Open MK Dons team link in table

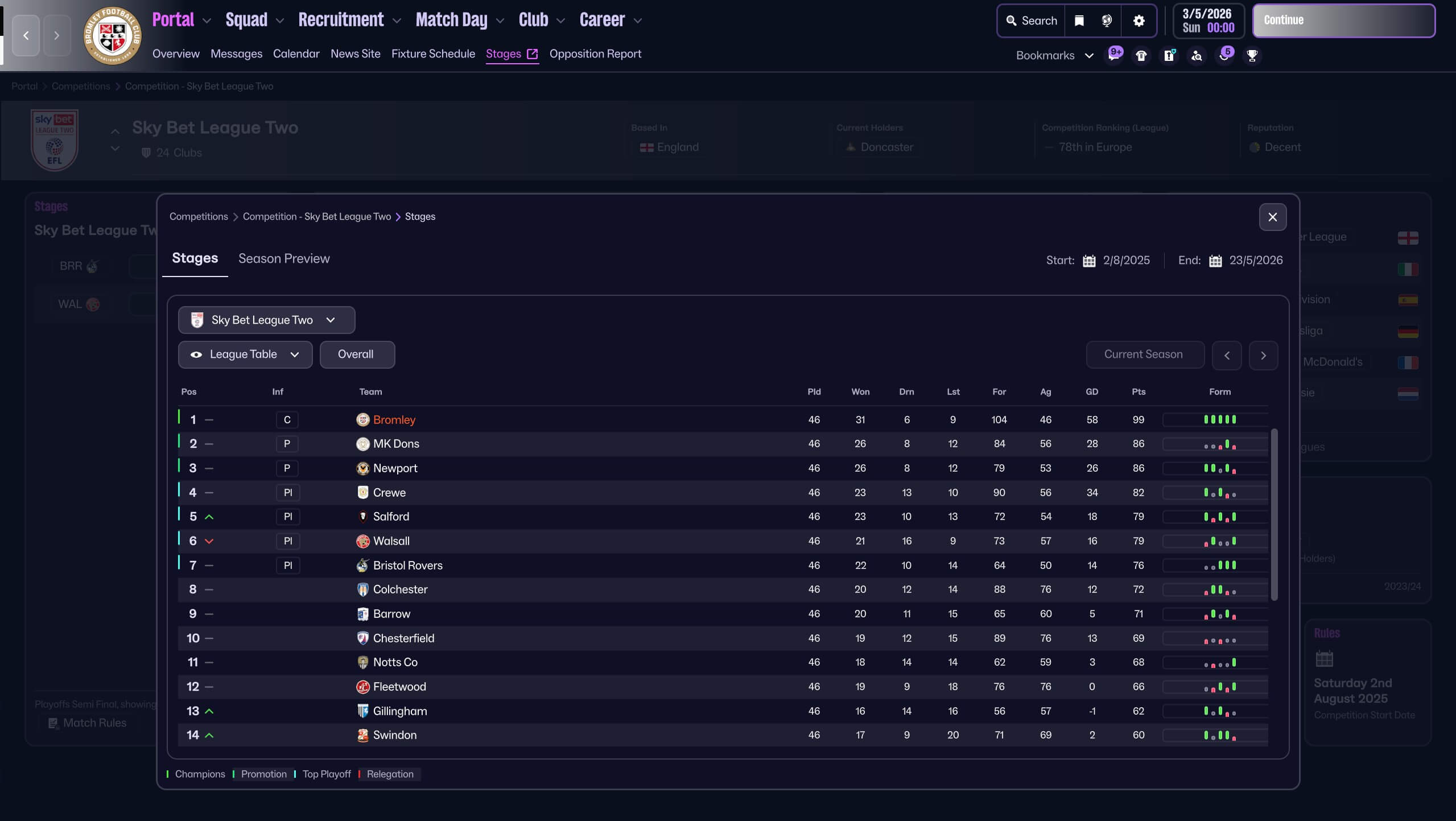[x=396, y=444]
